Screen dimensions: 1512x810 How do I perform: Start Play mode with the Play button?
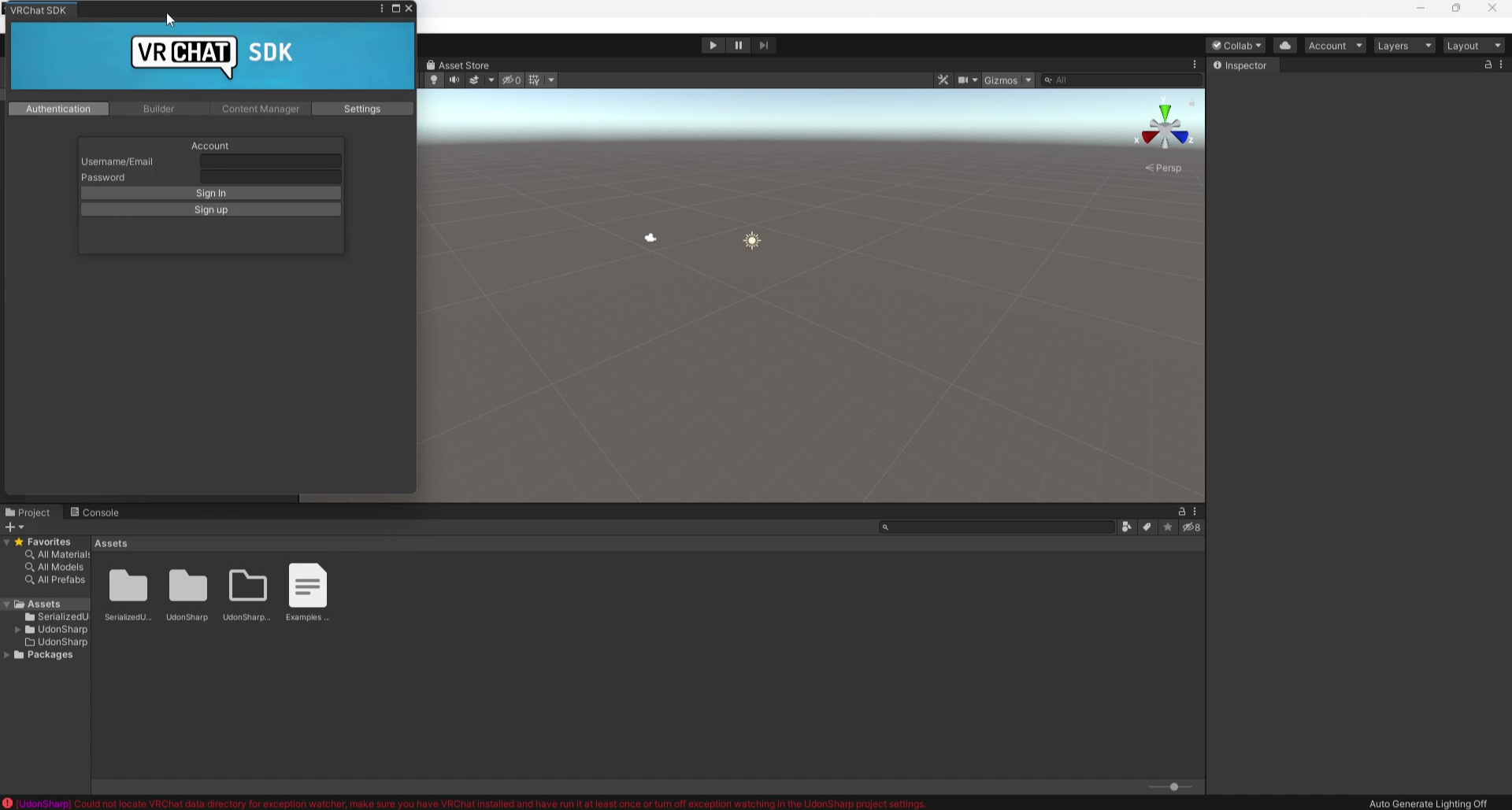713,46
